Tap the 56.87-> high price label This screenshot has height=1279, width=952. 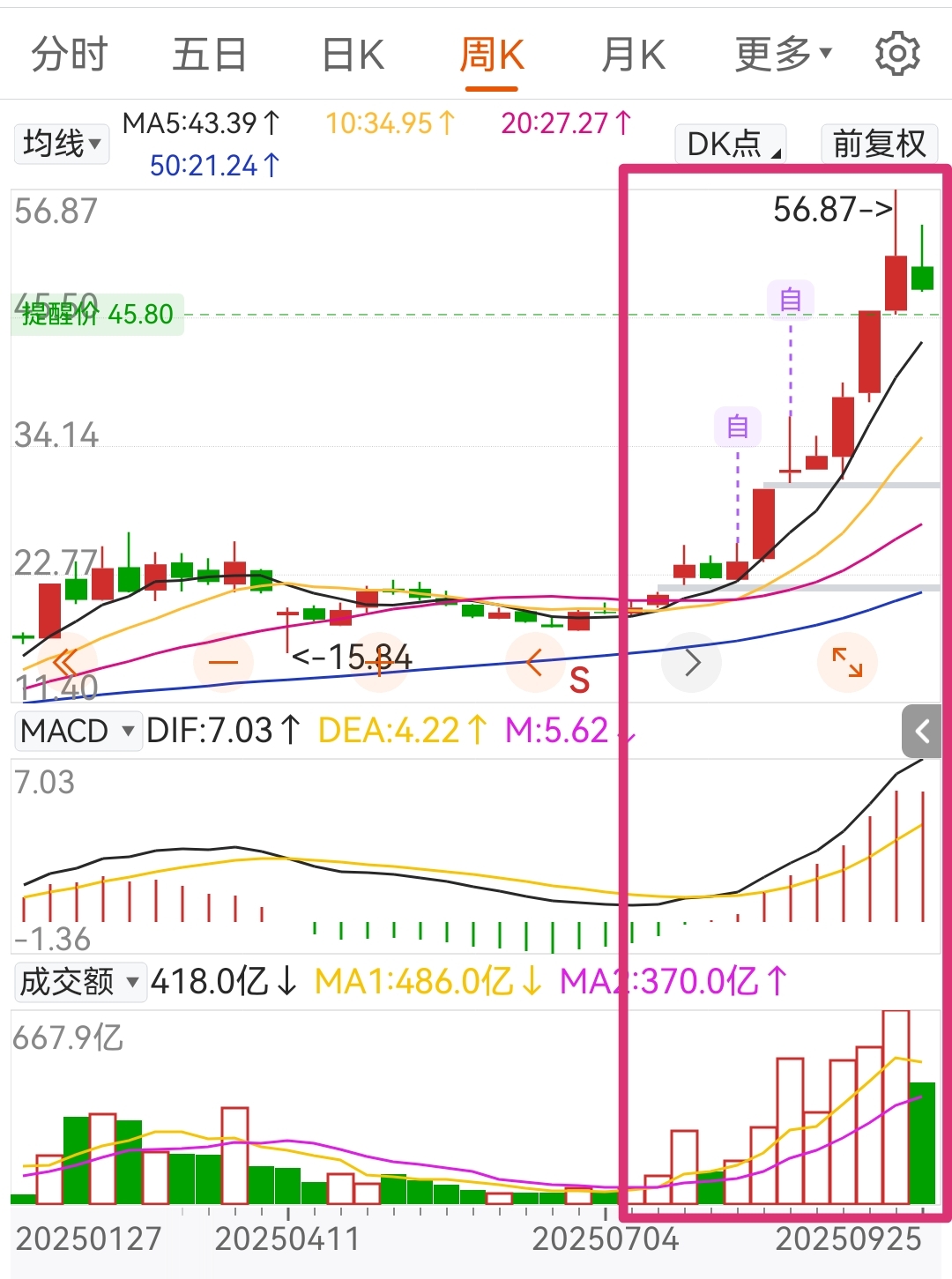pos(834,209)
